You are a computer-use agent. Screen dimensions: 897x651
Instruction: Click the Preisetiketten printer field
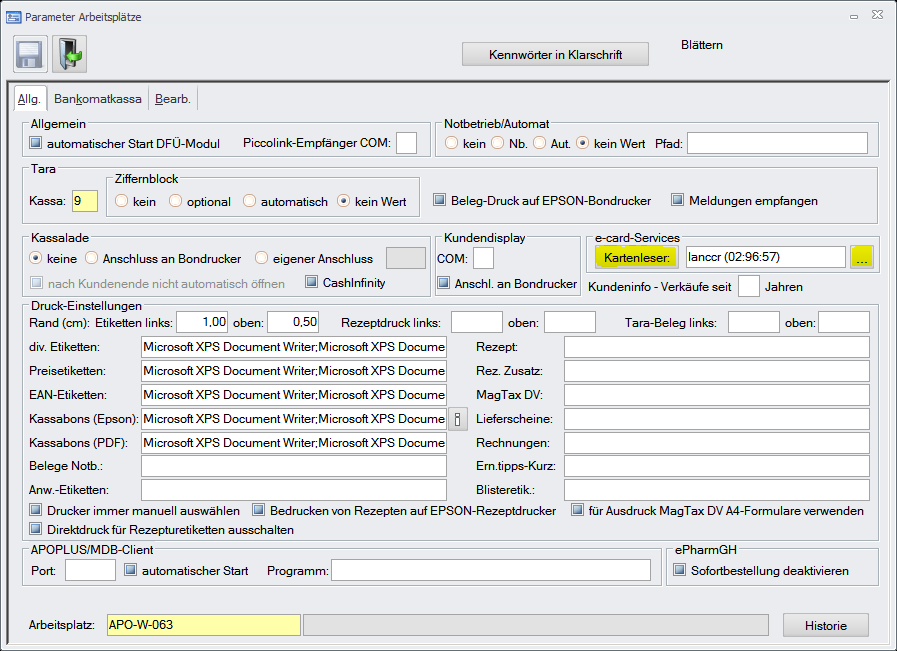293,371
